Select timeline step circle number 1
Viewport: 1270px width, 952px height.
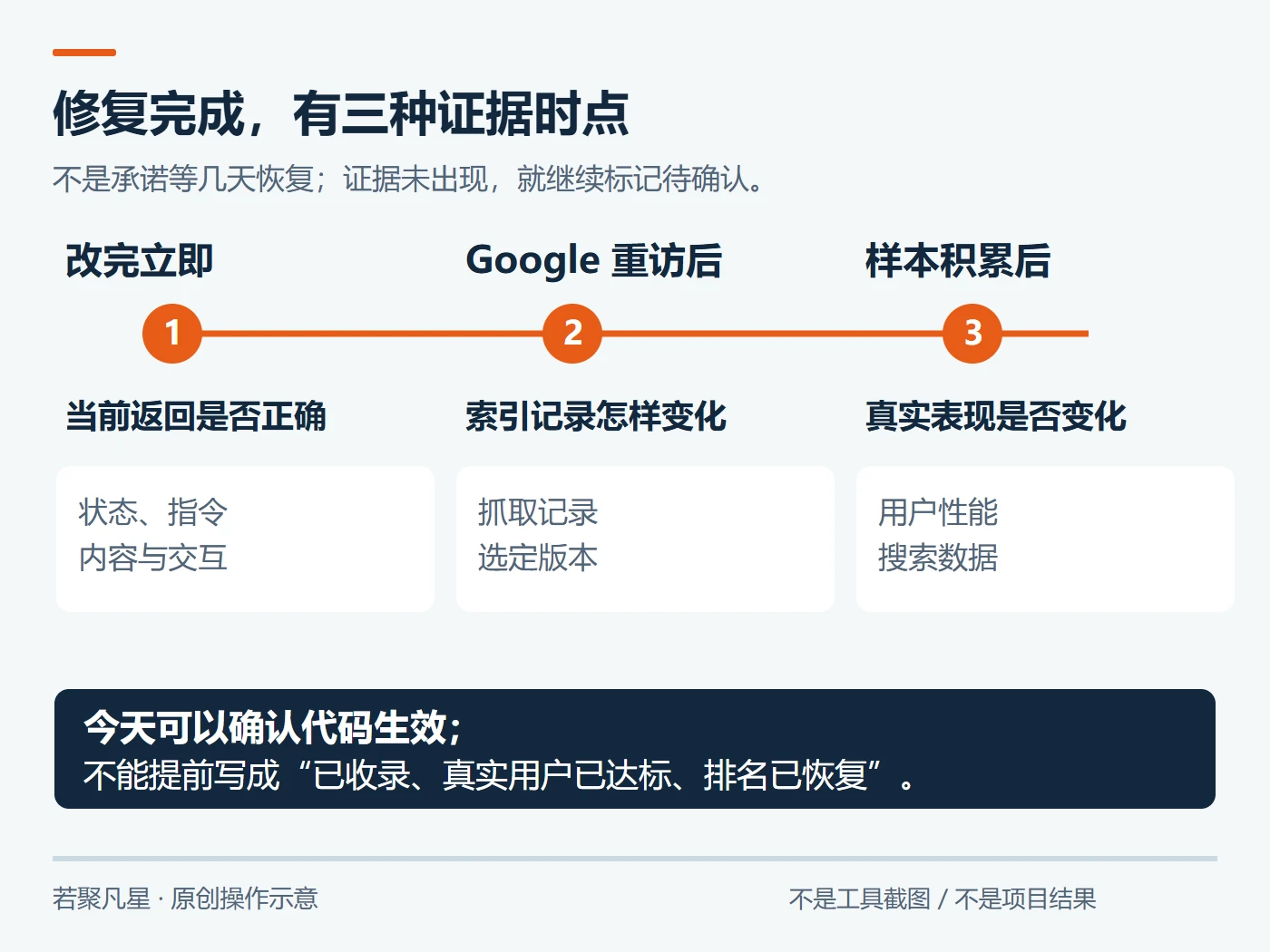pos(172,334)
